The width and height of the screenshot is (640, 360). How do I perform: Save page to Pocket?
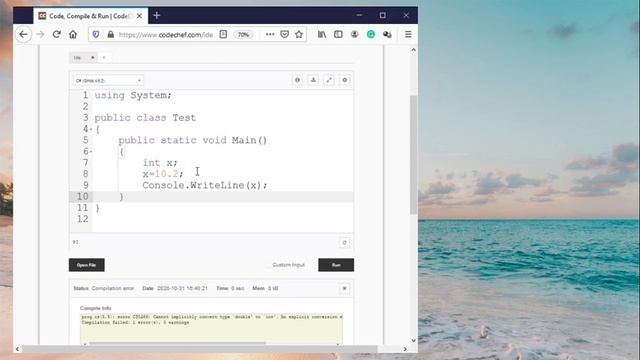click(284, 34)
